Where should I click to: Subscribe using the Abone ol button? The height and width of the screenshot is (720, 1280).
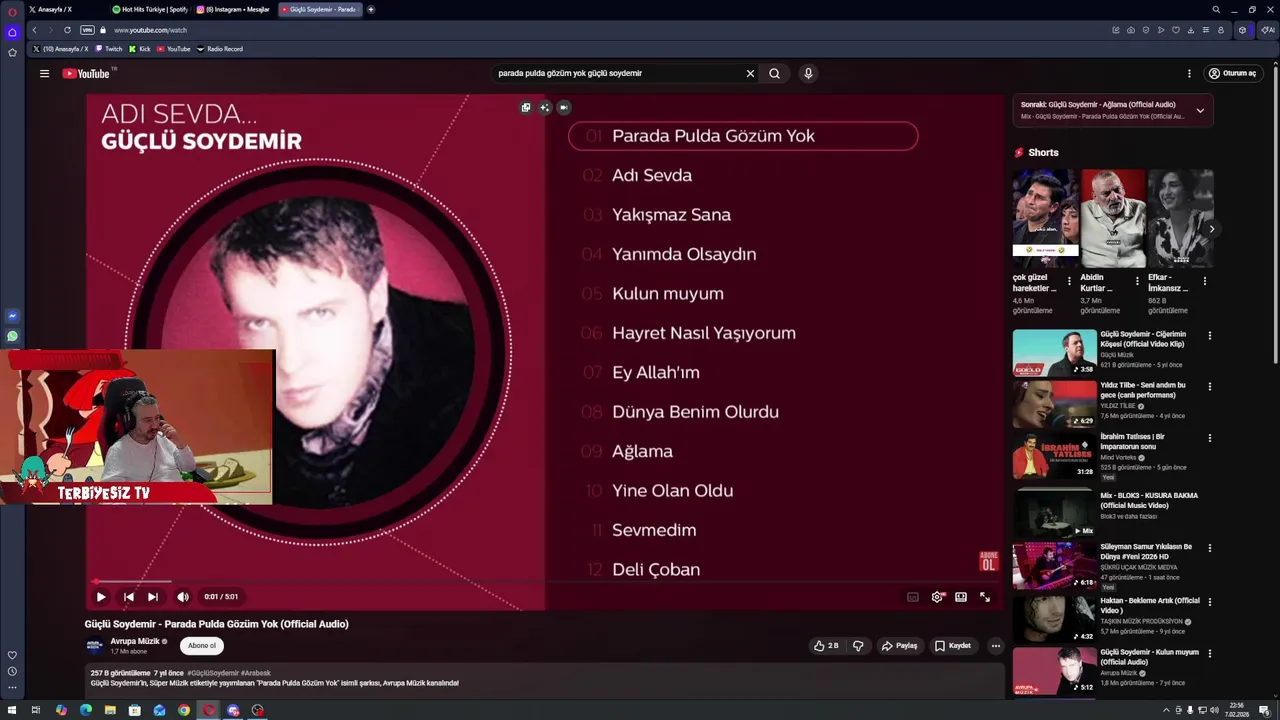point(202,646)
